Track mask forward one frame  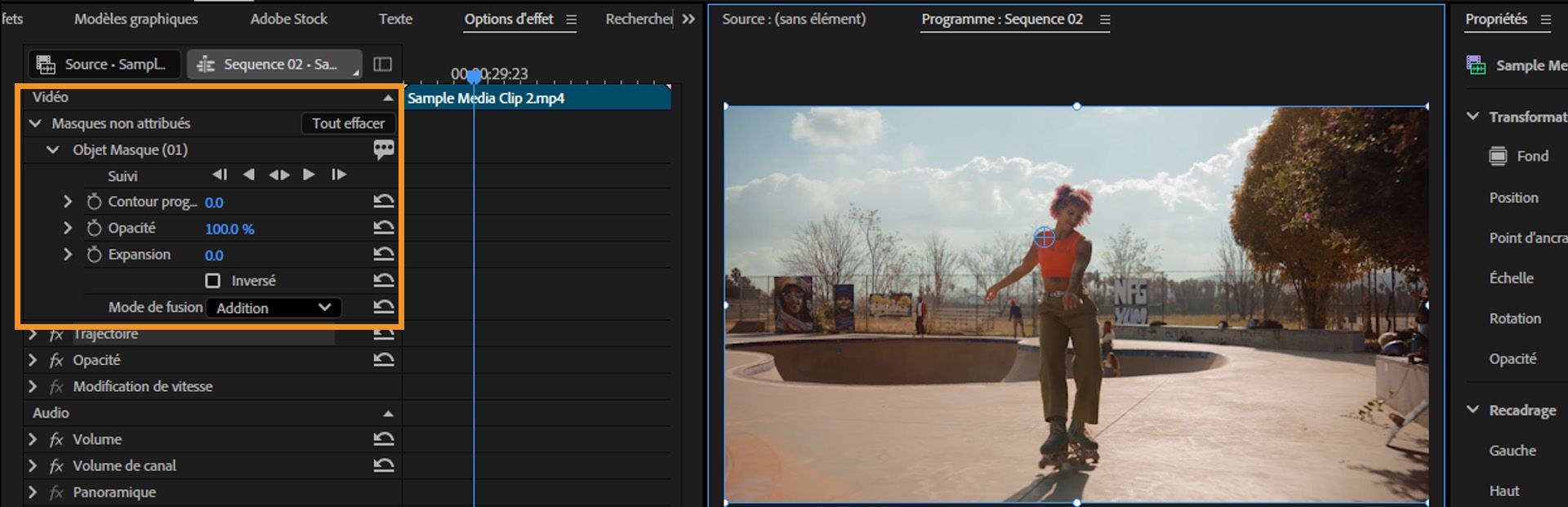coord(339,175)
